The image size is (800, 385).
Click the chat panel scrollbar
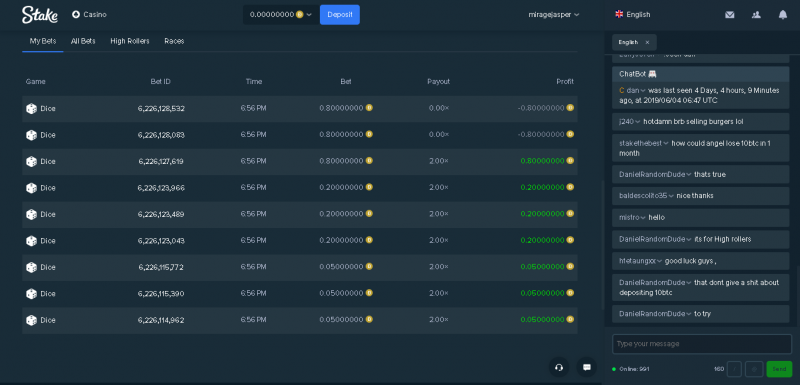point(797,296)
